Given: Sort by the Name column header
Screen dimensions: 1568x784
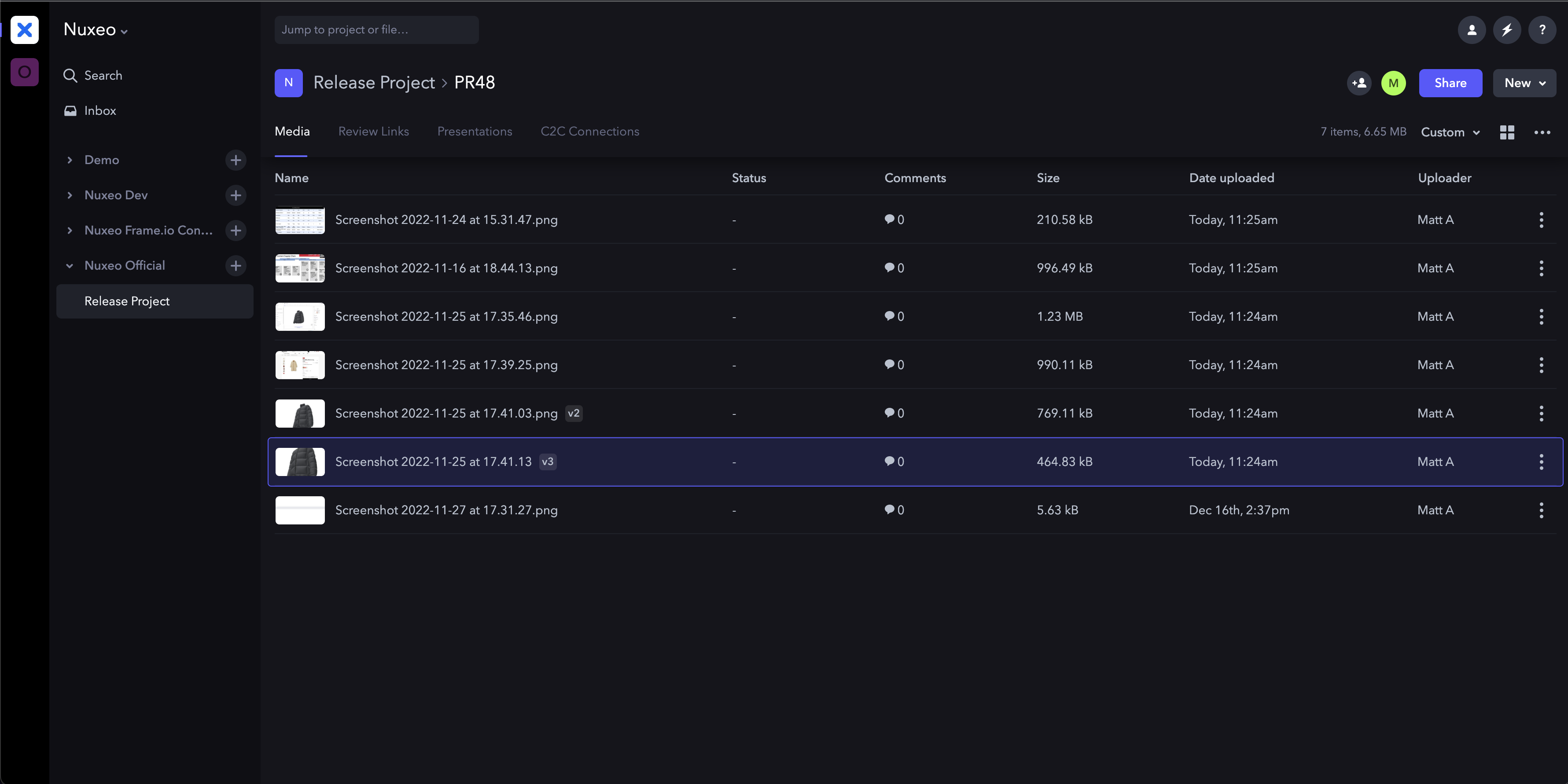Looking at the screenshot, I should (x=291, y=178).
